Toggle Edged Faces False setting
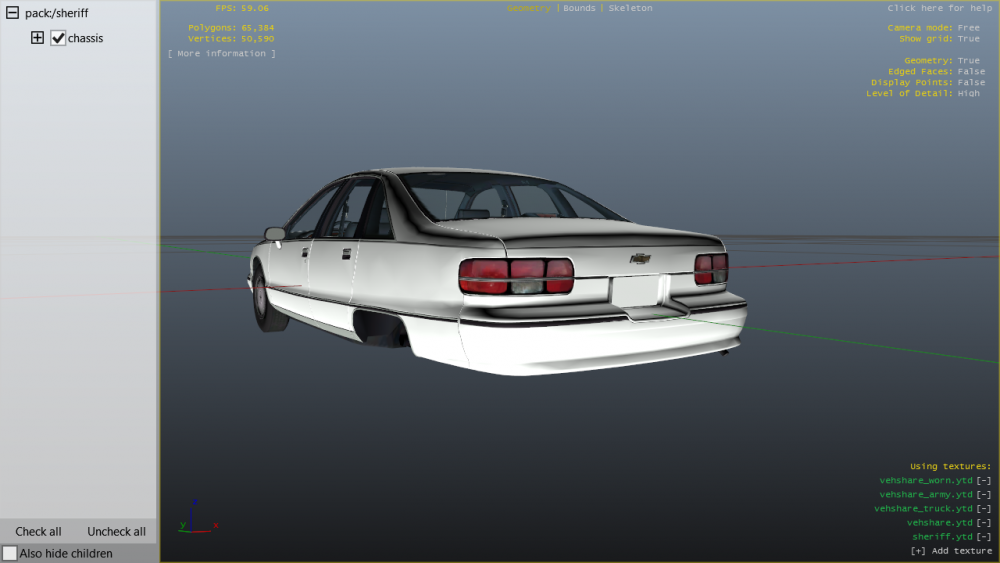The width and height of the screenshot is (1000, 563). [936, 71]
